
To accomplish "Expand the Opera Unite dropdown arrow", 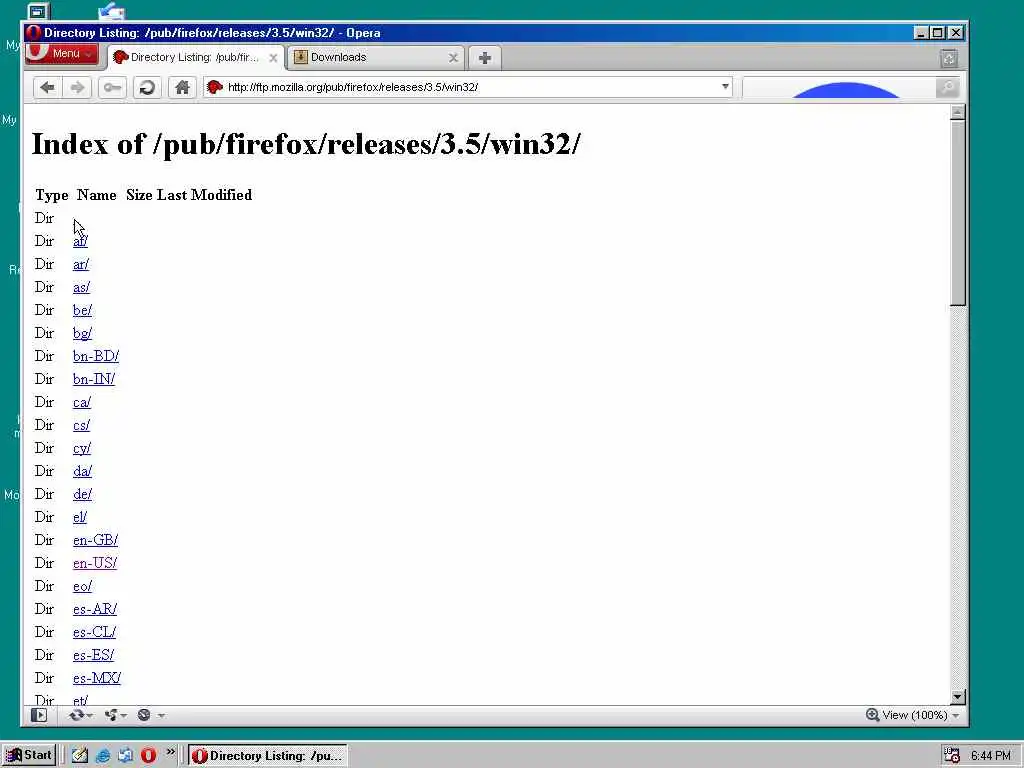I will click(x=123, y=716).
